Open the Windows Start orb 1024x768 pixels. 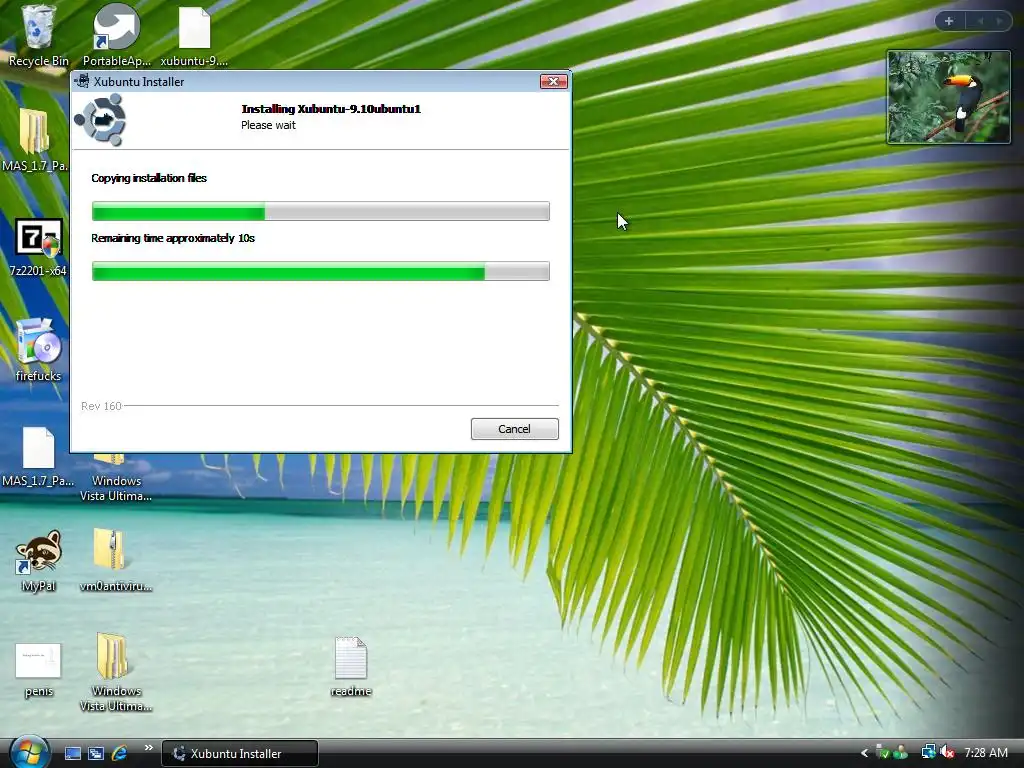click(29, 752)
